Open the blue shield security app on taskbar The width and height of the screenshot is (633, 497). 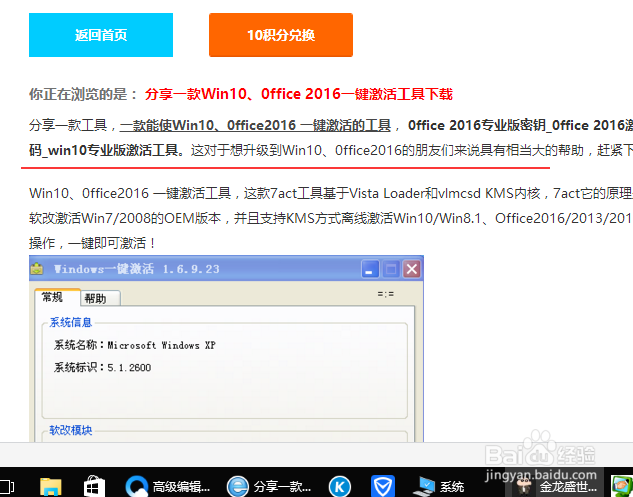[x=383, y=486]
